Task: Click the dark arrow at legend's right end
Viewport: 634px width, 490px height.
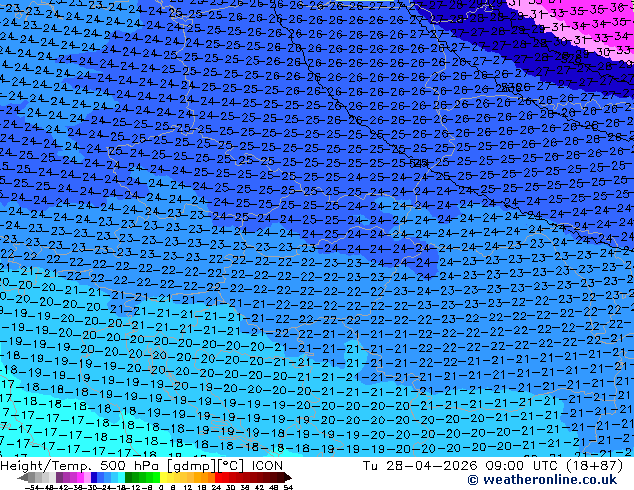Action: click(287, 477)
